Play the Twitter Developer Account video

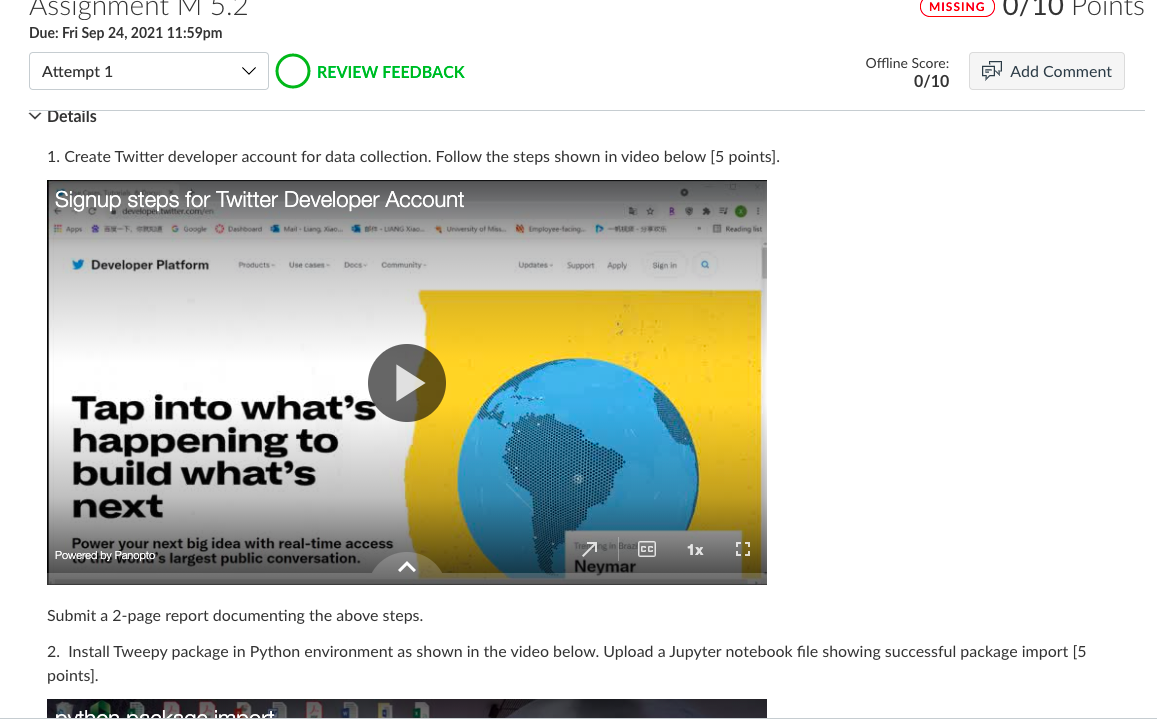click(407, 383)
